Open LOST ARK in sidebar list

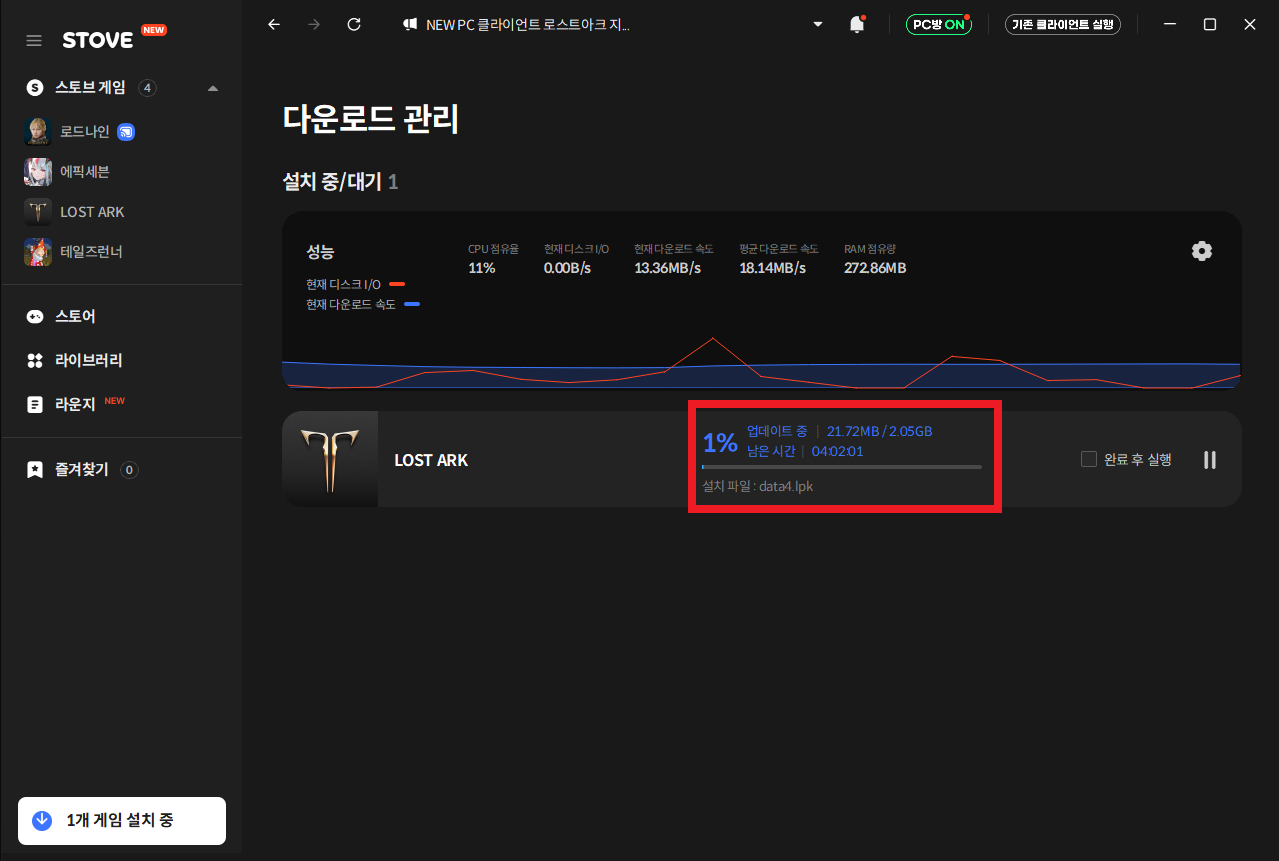[92, 211]
